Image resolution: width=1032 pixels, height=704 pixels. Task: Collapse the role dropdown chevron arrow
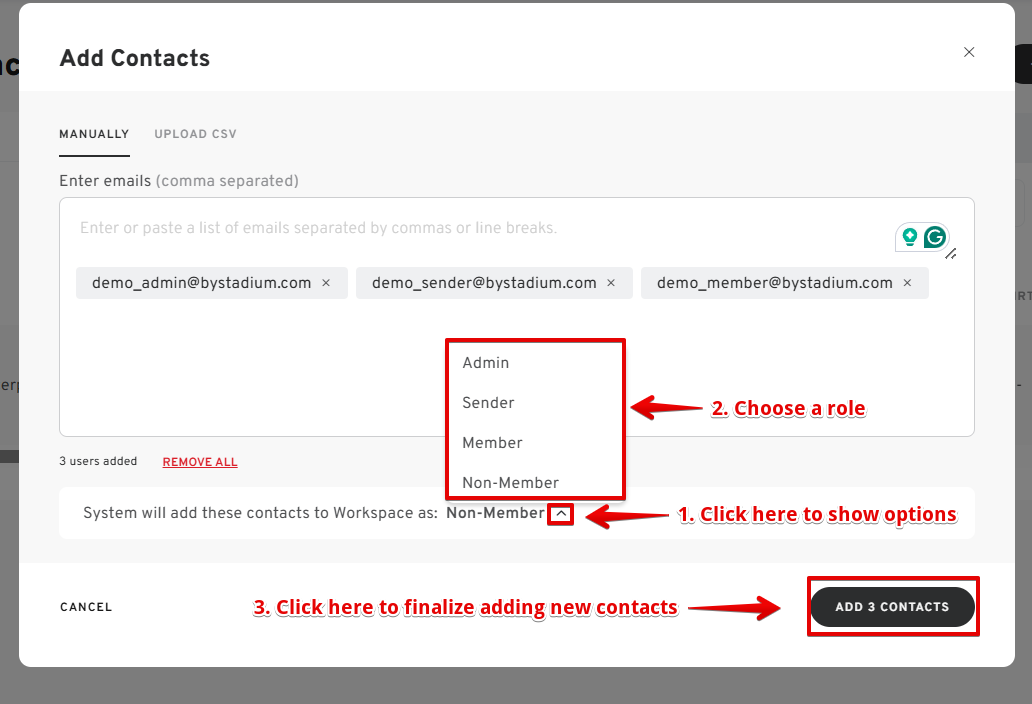point(561,514)
